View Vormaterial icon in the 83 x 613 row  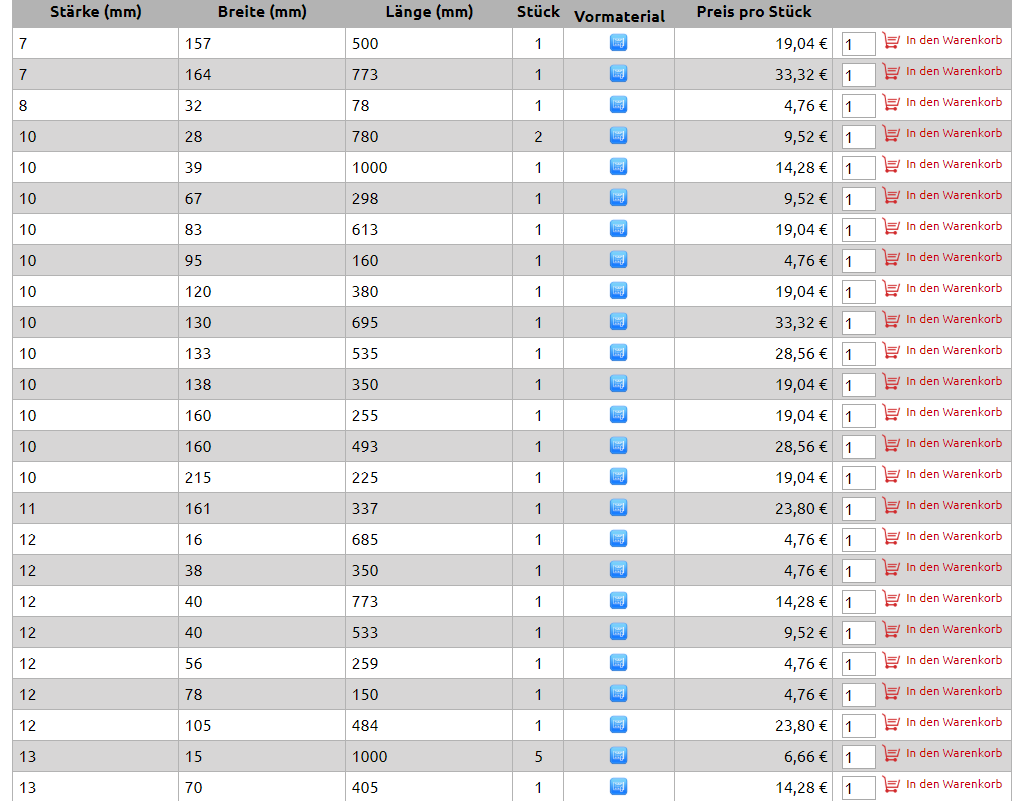[618, 228]
